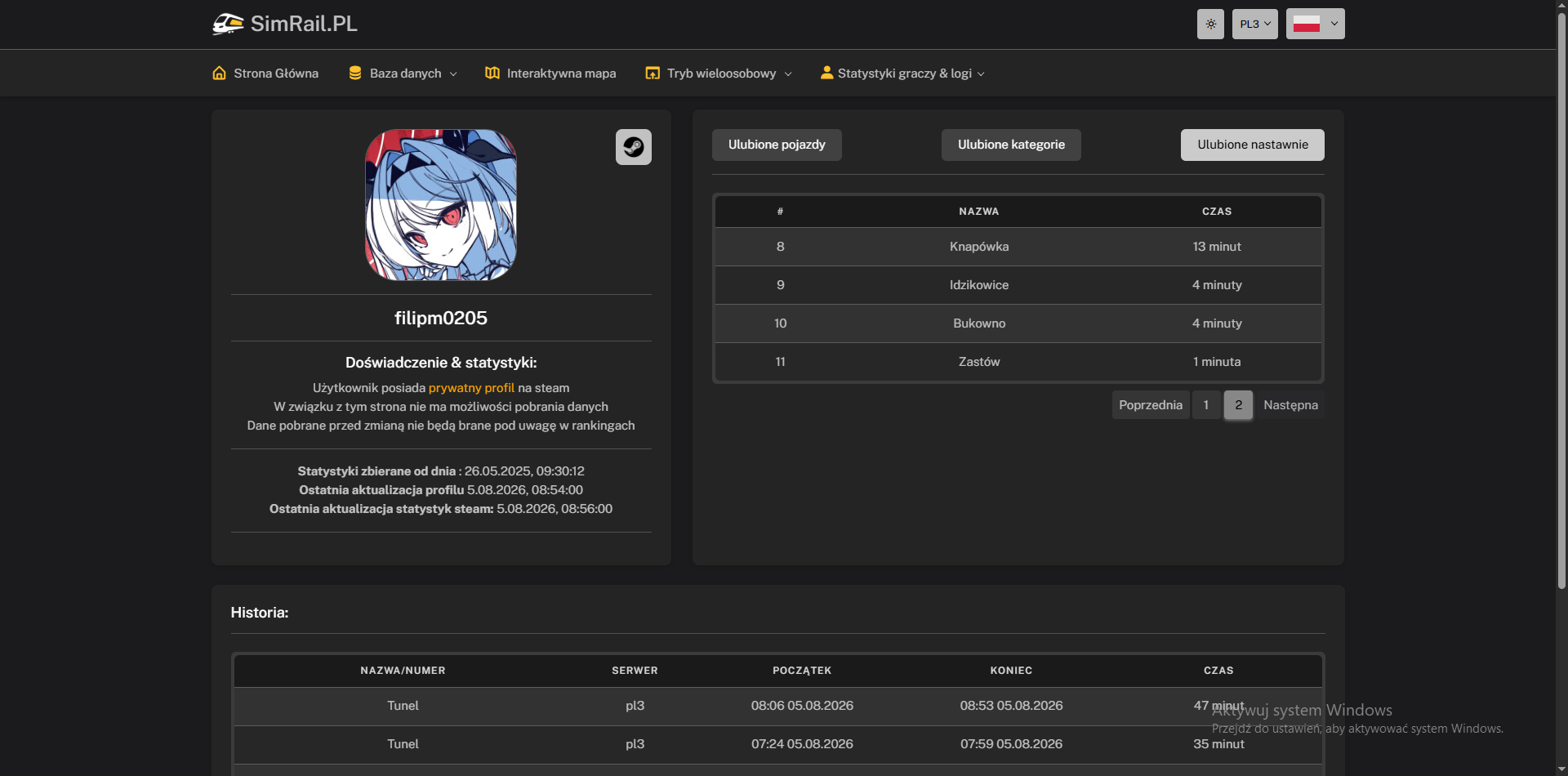Click the Następna pagination button
Image resolution: width=1568 pixels, height=776 pixels.
click(1290, 405)
